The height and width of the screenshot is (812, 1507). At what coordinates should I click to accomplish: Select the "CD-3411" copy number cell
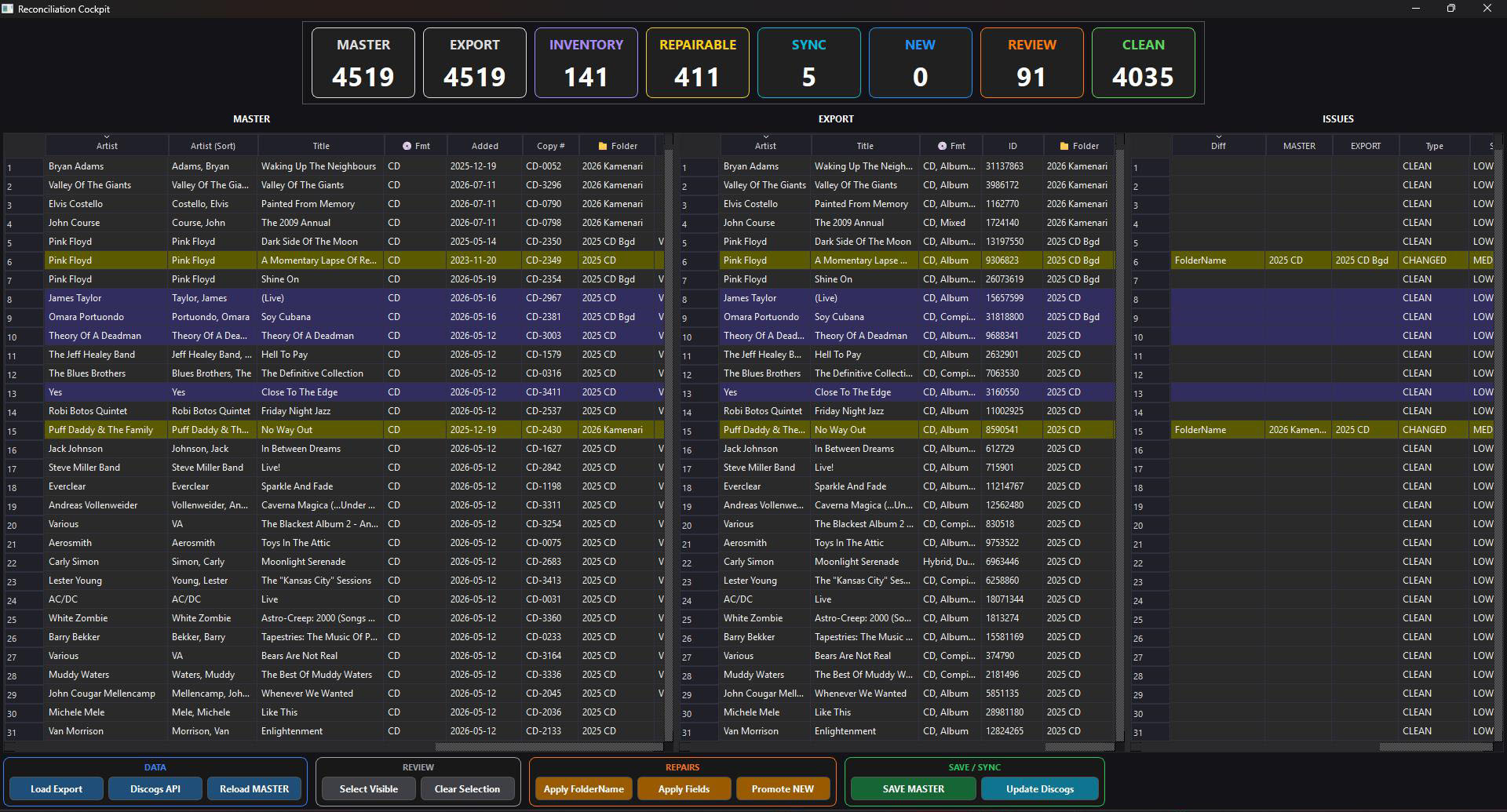pos(550,392)
